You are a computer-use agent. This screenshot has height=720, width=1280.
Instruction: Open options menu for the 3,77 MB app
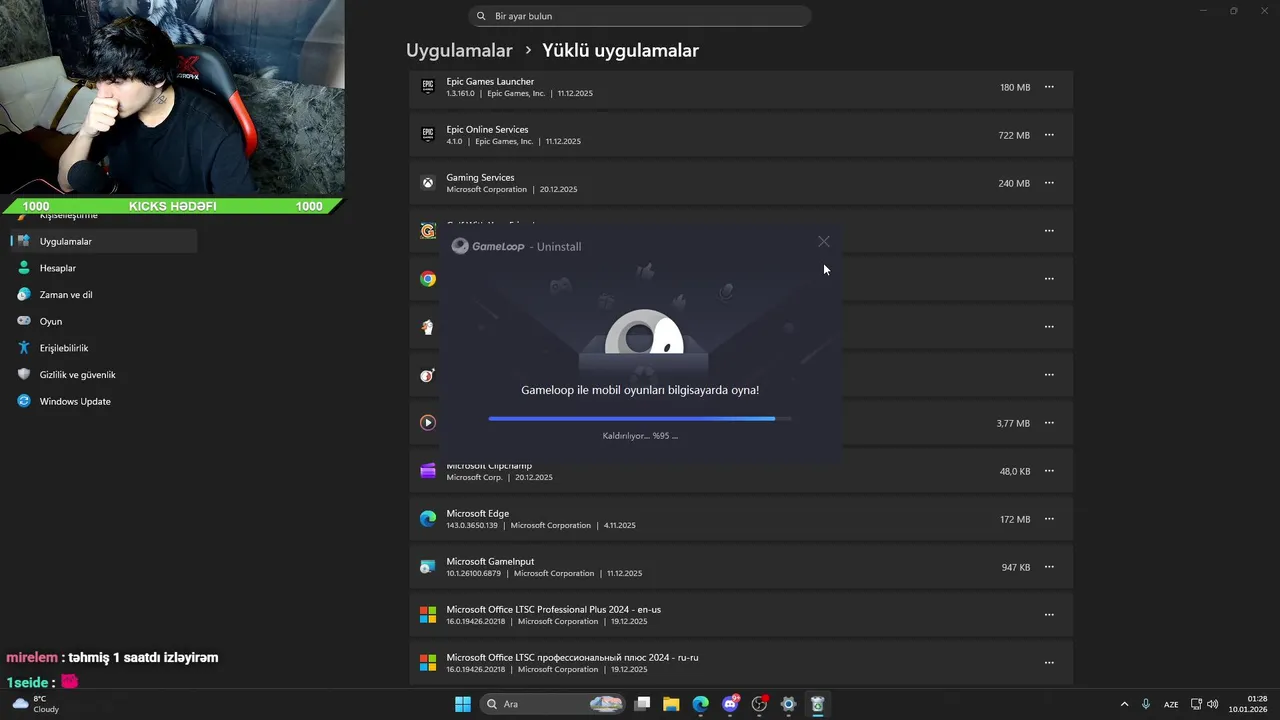click(x=1049, y=423)
